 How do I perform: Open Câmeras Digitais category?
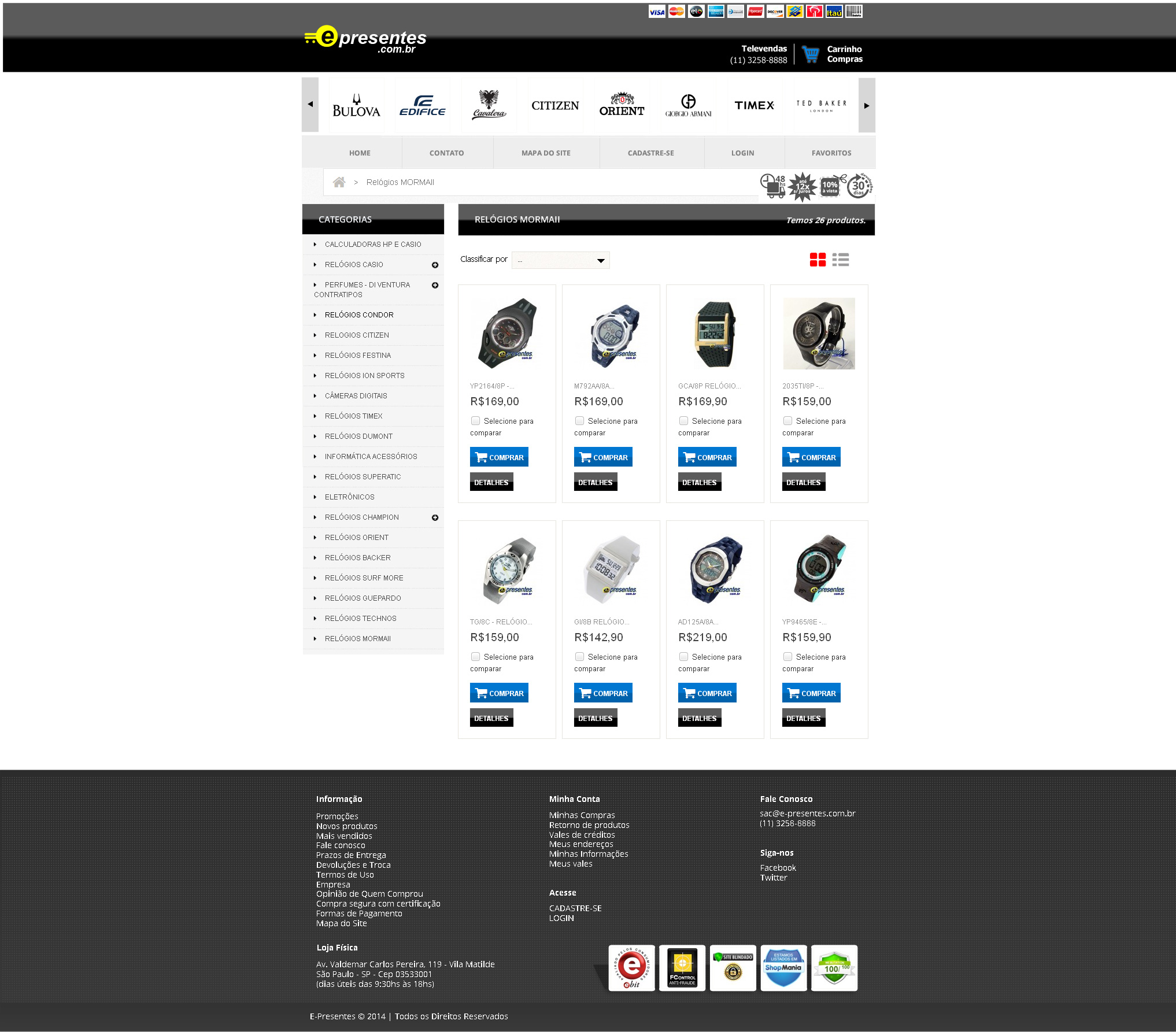click(356, 396)
